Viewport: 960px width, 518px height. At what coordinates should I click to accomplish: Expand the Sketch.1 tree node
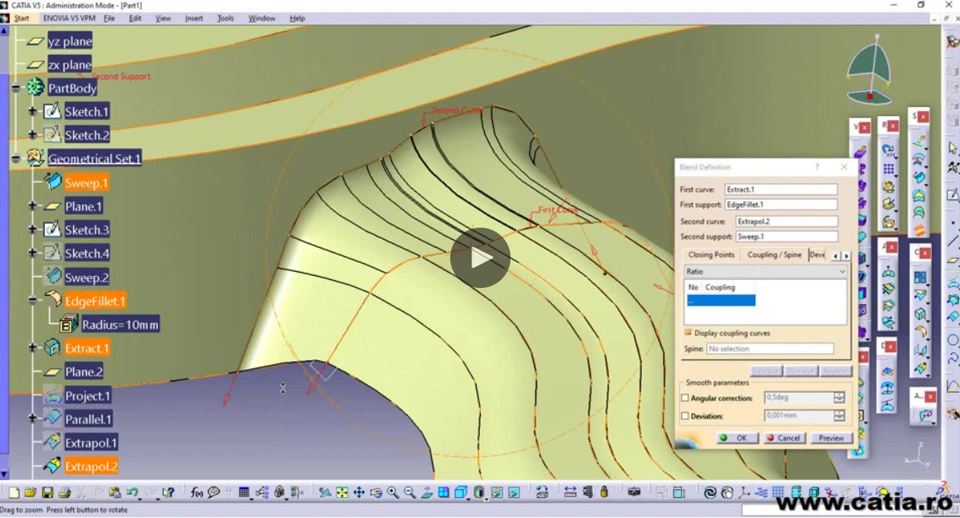pyautogui.click(x=32, y=111)
